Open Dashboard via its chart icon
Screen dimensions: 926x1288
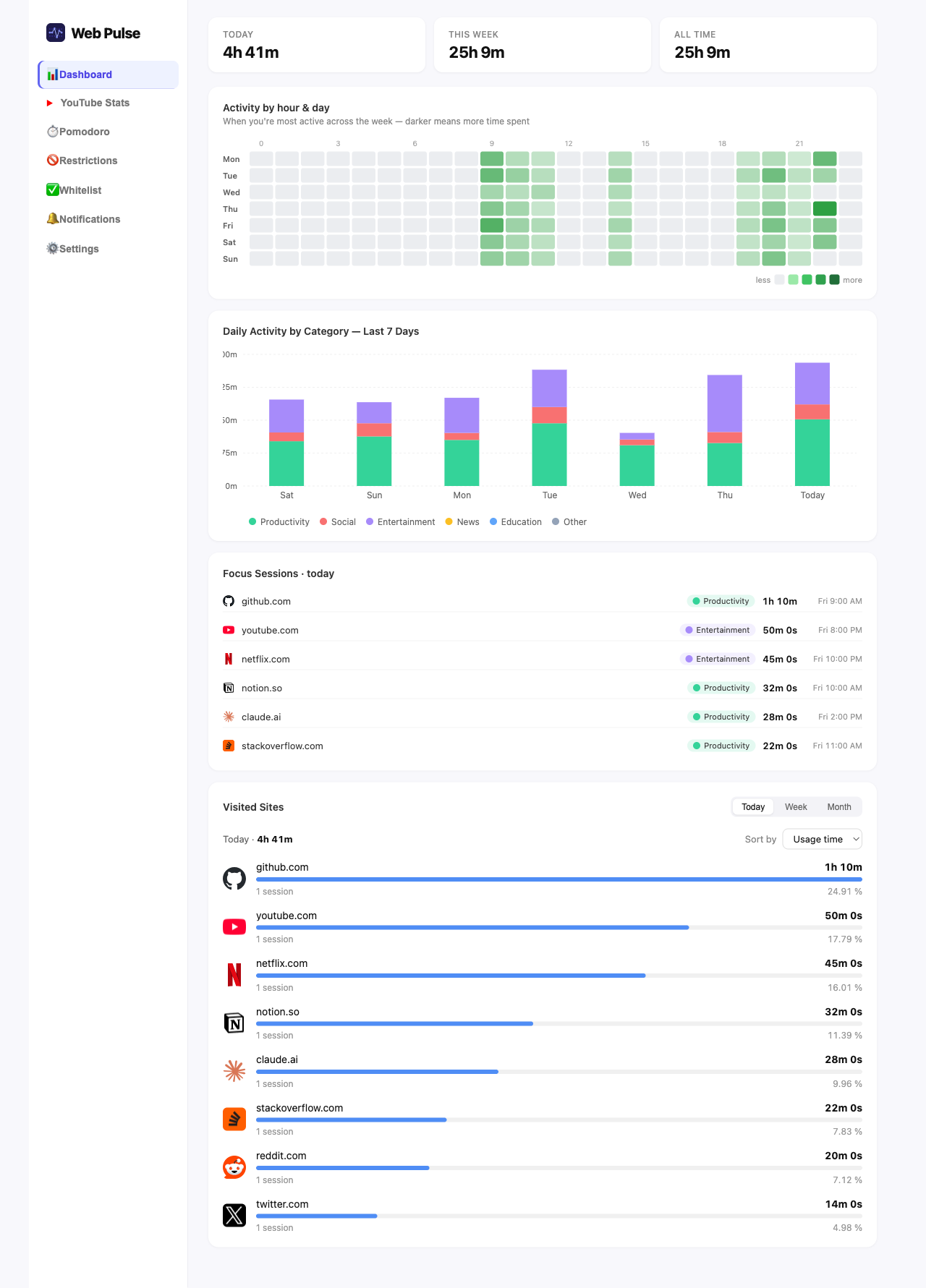click(52, 74)
